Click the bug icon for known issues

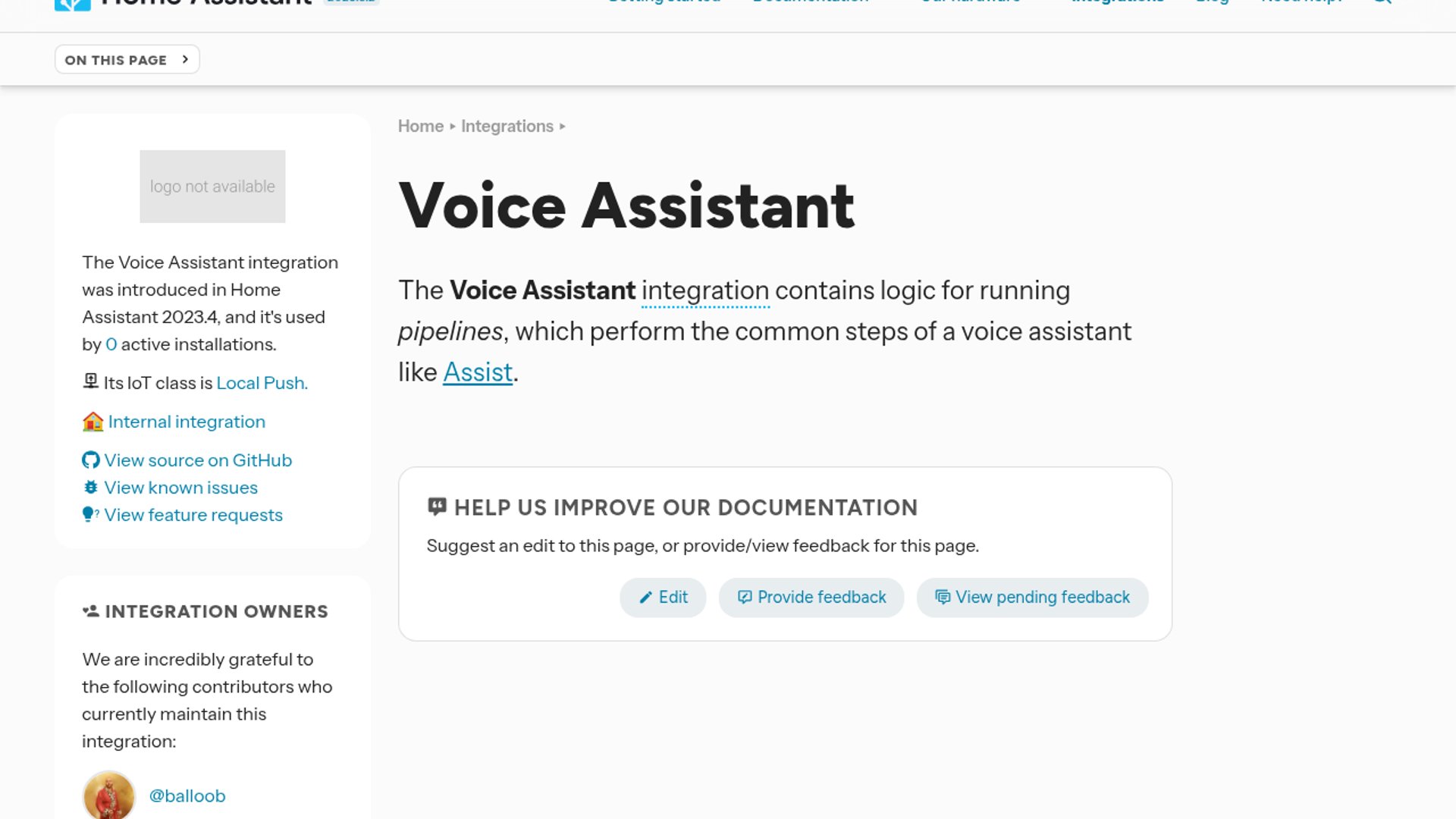tap(90, 488)
